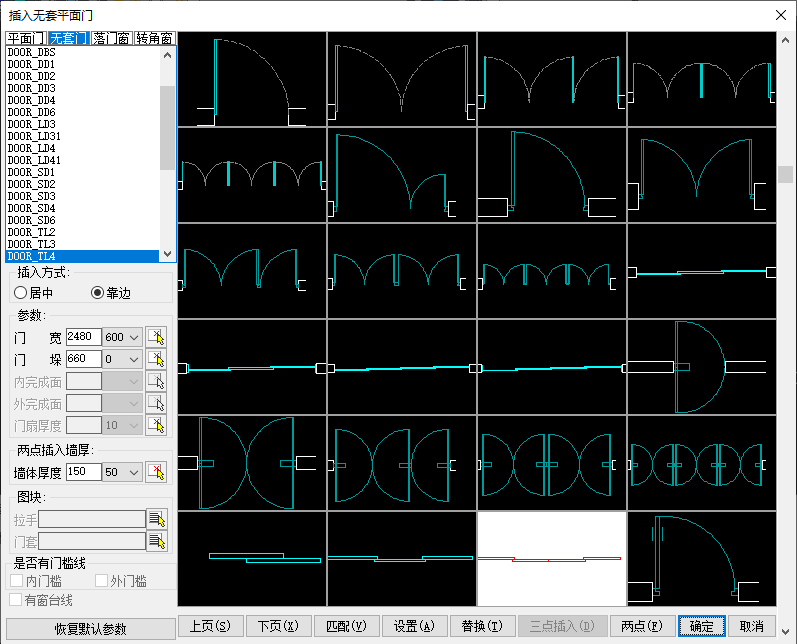Screen dimensions: 797x644
Task: Click the browse icon next to 拉手 field
Action: [x=157, y=519]
